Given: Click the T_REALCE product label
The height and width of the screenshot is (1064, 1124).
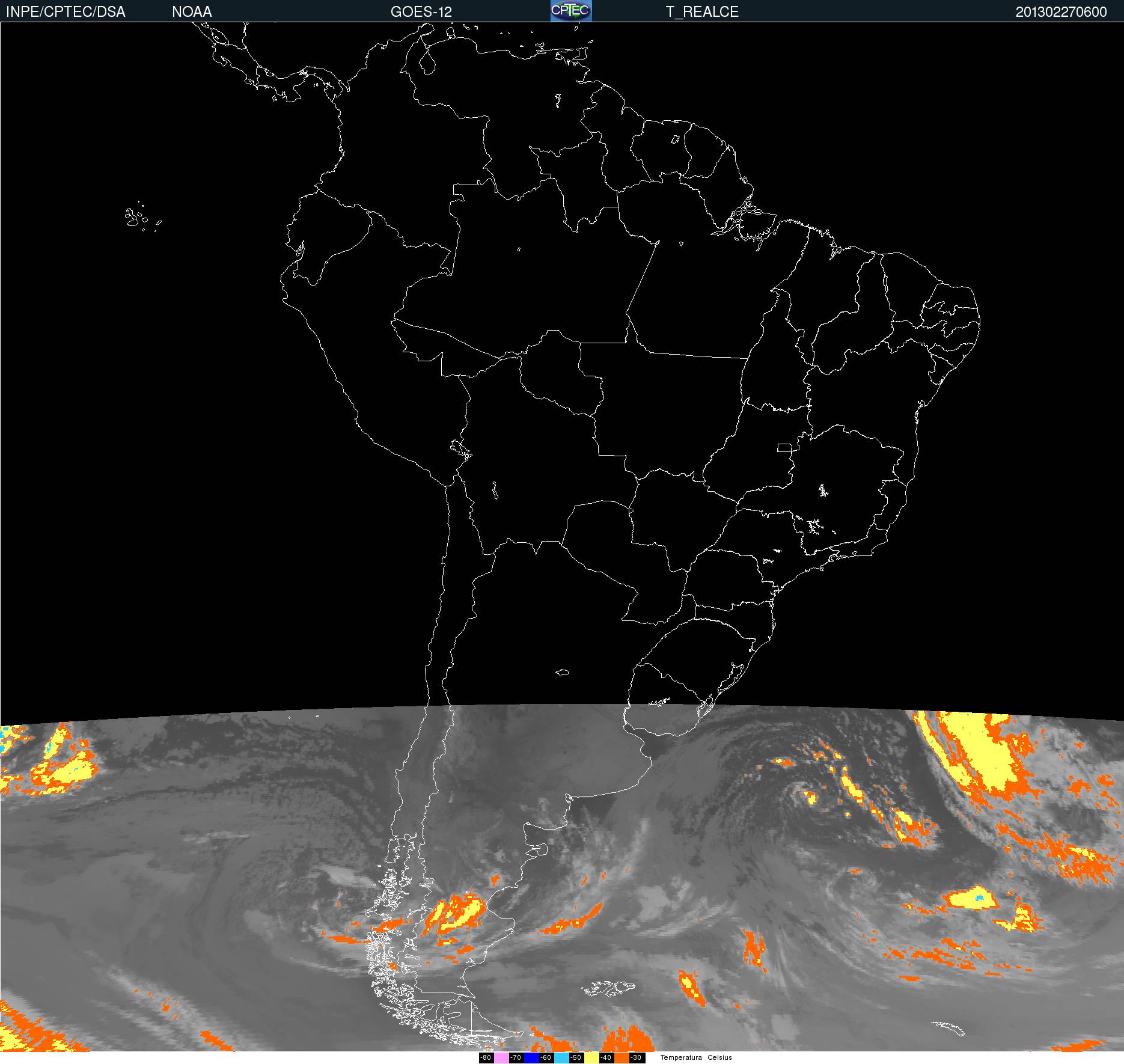Looking at the screenshot, I should click(x=702, y=12).
